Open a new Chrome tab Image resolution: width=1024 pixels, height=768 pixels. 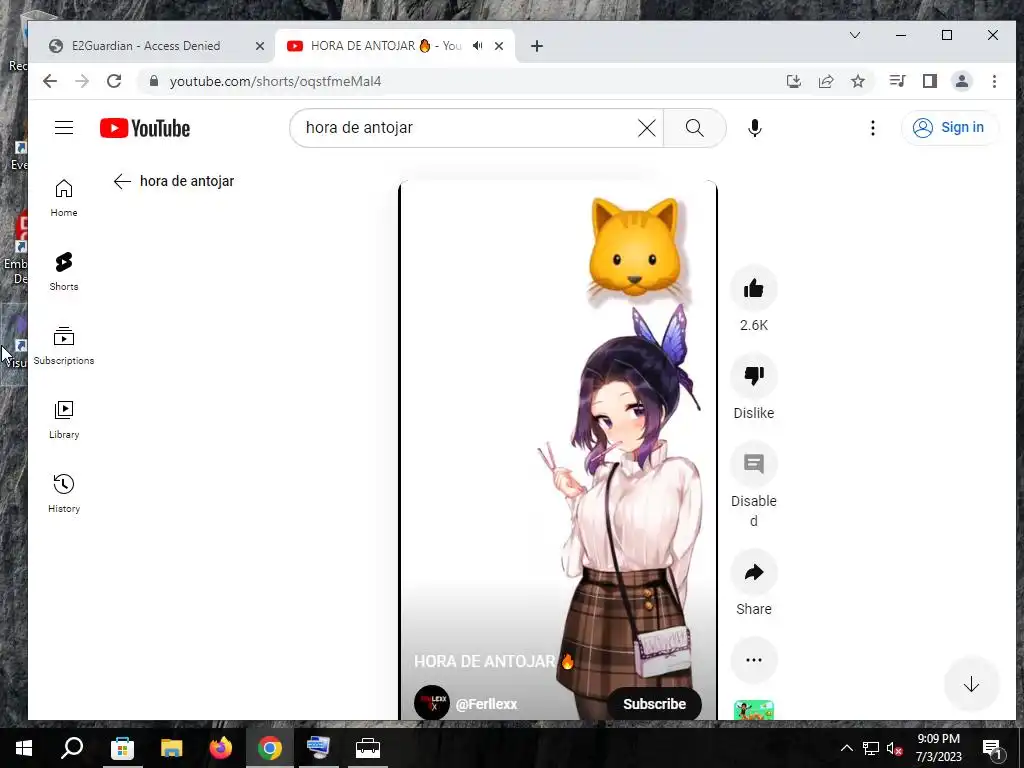pos(537,46)
